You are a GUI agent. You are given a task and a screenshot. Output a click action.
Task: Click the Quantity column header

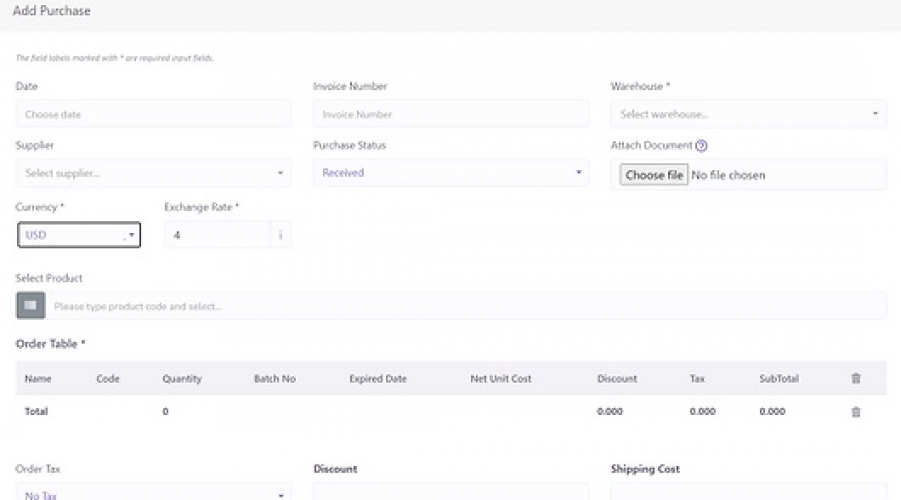tap(182, 379)
